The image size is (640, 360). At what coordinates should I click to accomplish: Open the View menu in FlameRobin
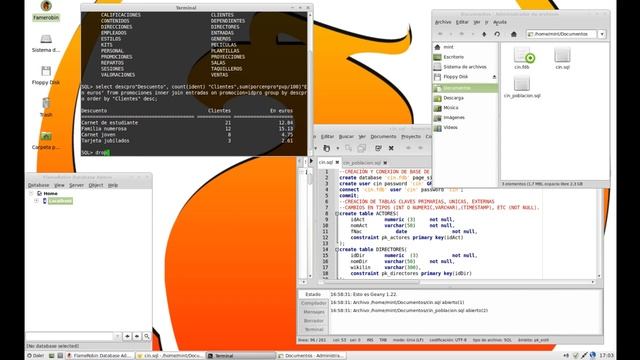(x=59, y=185)
